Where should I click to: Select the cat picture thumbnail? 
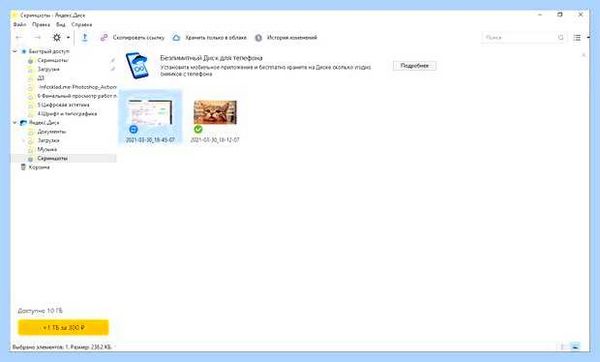(215, 112)
